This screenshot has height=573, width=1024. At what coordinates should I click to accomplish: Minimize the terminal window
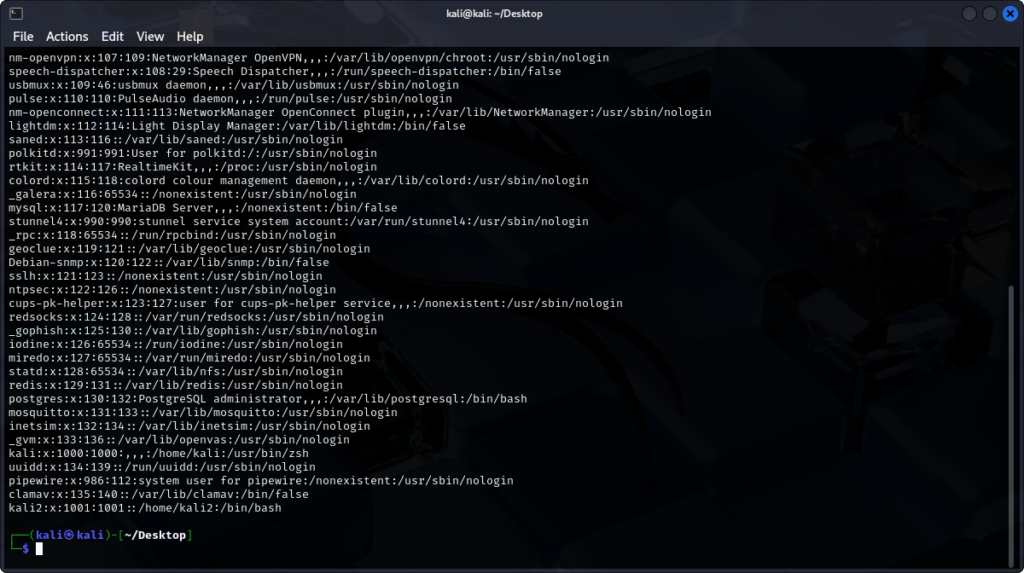(x=969, y=13)
